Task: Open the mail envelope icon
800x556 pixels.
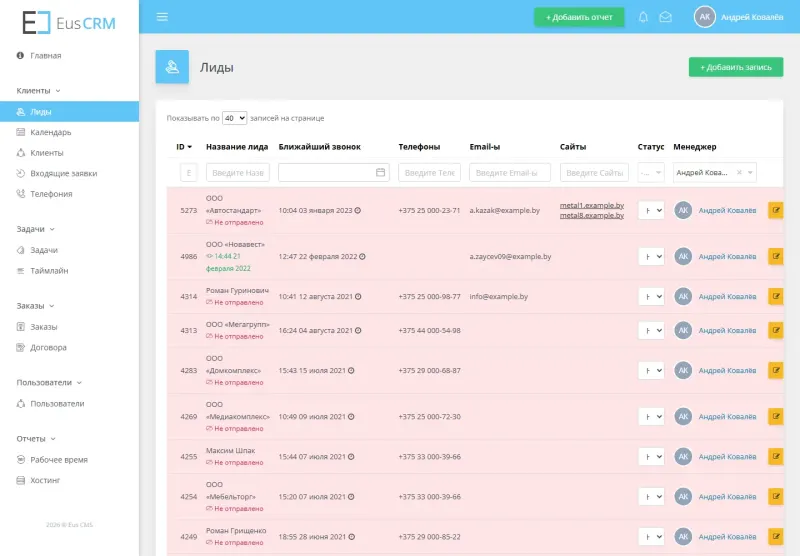Action: (665, 17)
